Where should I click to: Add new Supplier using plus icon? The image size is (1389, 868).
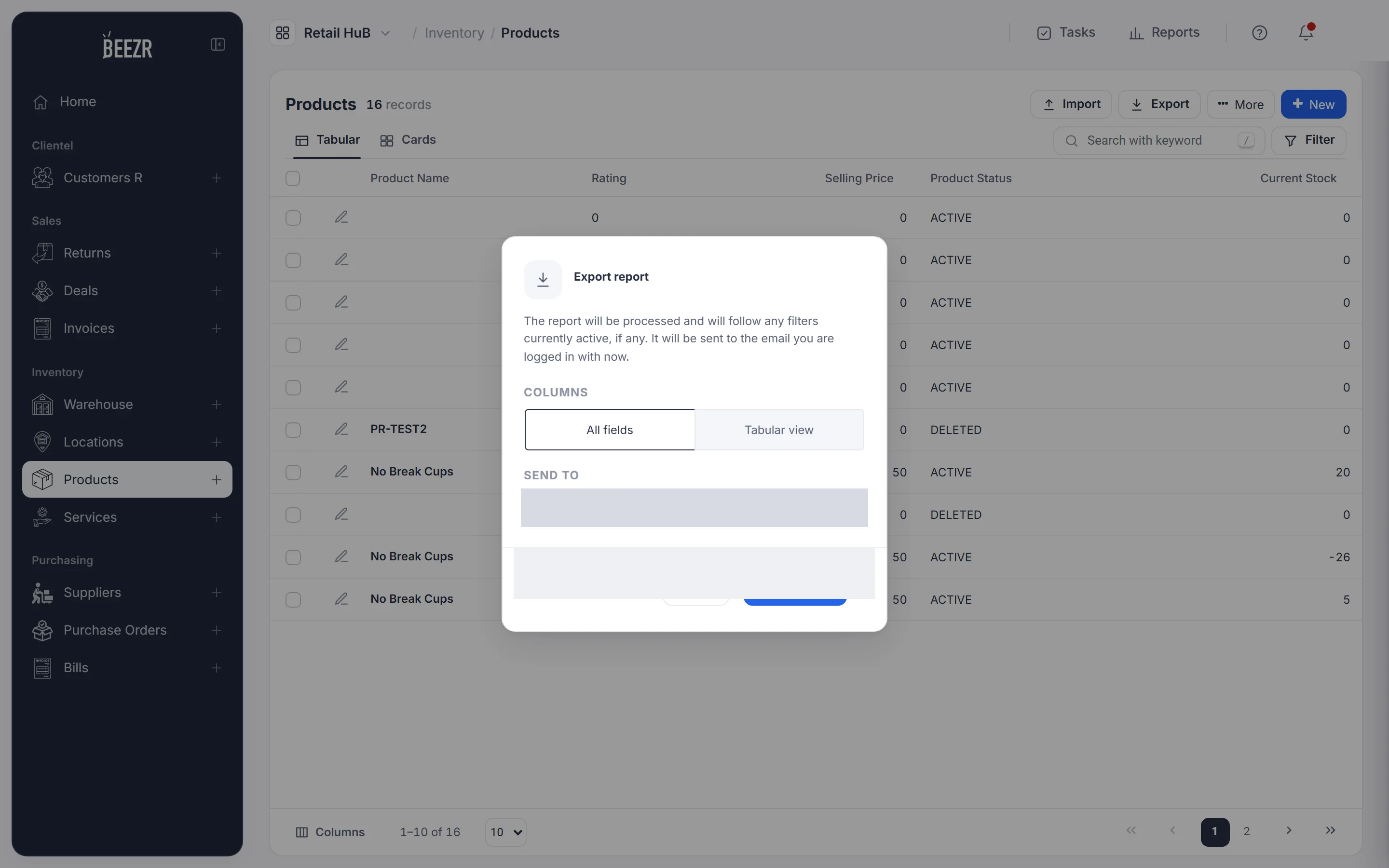point(217,593)
